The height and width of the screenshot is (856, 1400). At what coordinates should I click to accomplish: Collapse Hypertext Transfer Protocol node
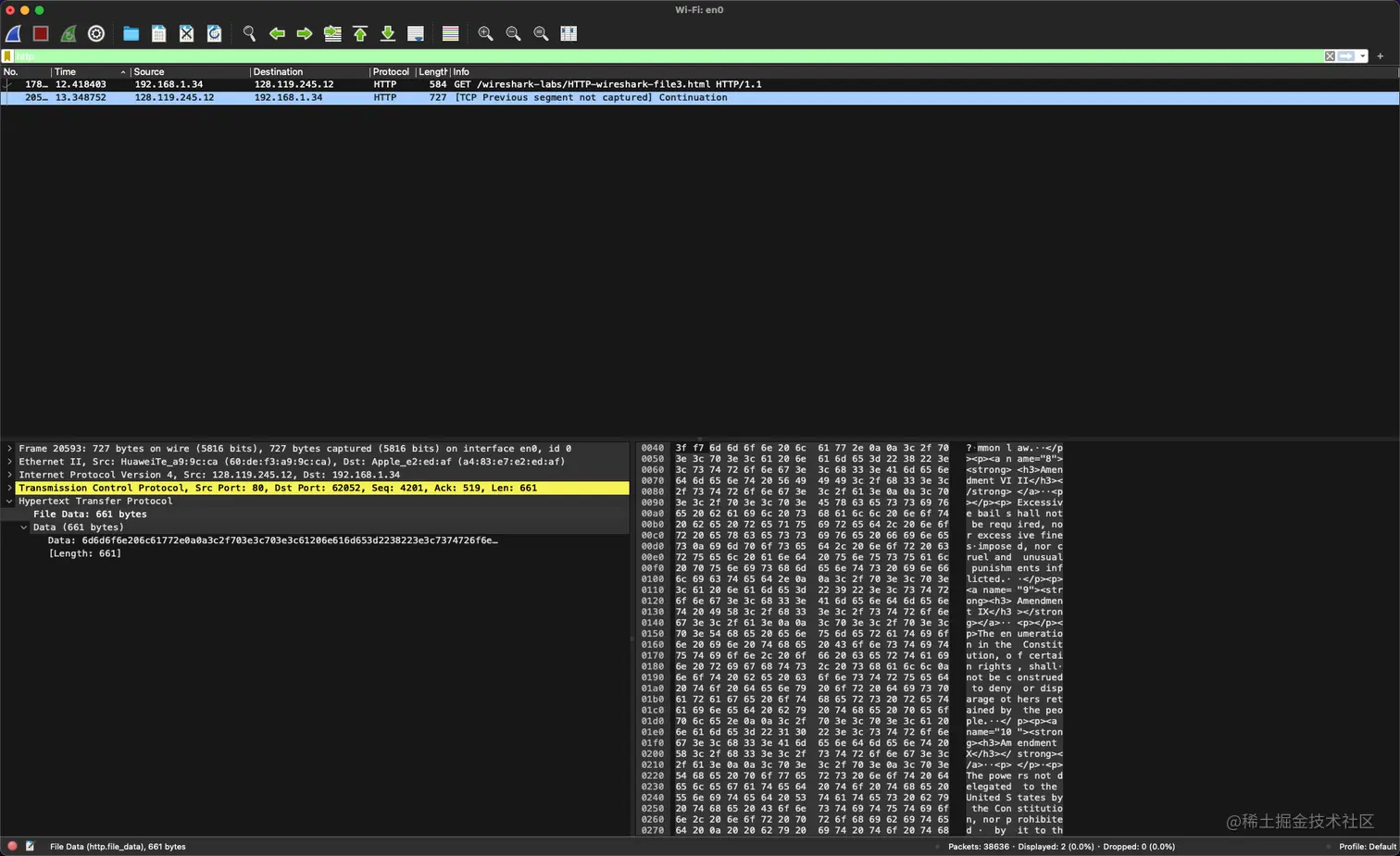tap(9, 501)
